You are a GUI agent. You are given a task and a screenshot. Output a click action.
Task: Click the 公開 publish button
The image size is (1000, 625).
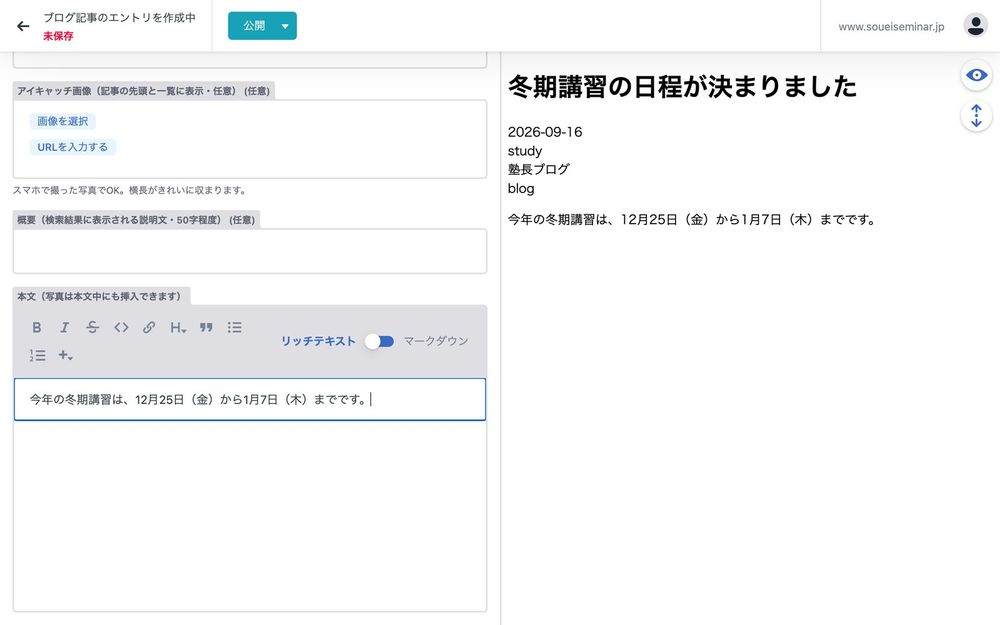[x=253, y=26]
